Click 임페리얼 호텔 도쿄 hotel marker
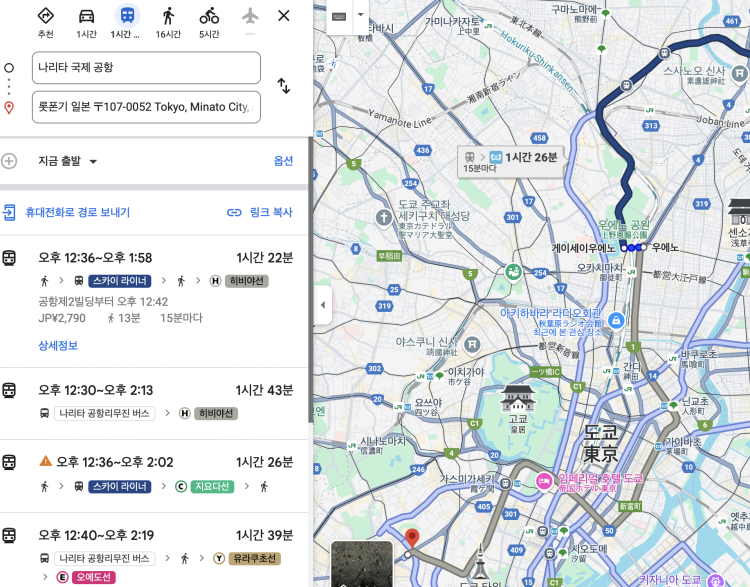 click(x=544, y=481)
